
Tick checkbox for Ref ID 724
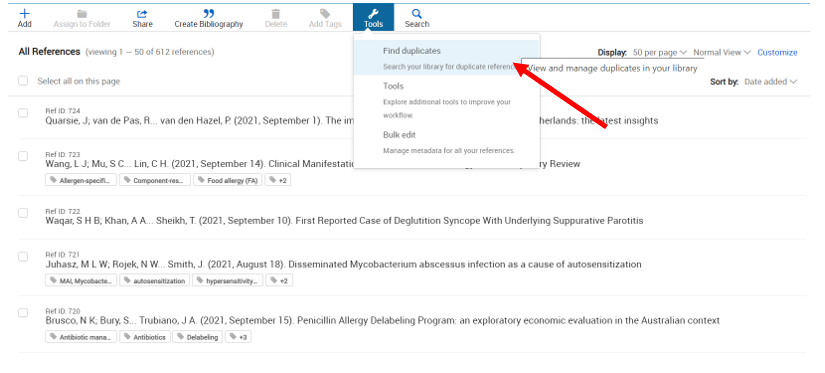click(x=23, y=113)
